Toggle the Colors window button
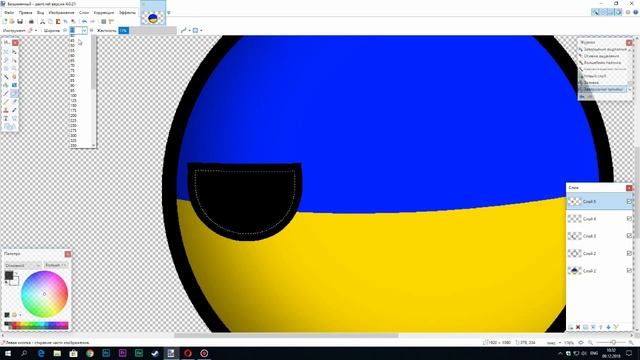Screen dimensions: 640x360 pos(618,12)
